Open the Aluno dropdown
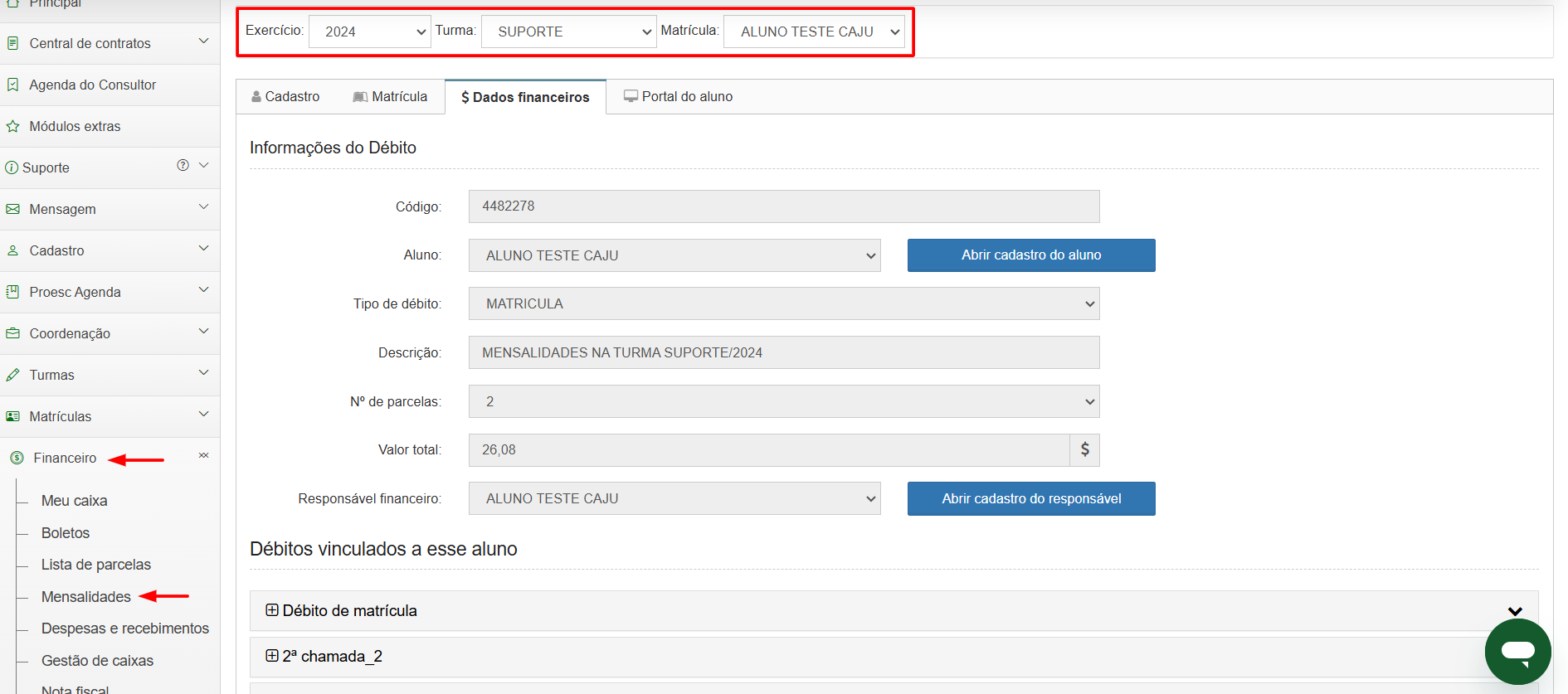Image resolution: width=1568 pixels, height=694 pixels. 674,255
